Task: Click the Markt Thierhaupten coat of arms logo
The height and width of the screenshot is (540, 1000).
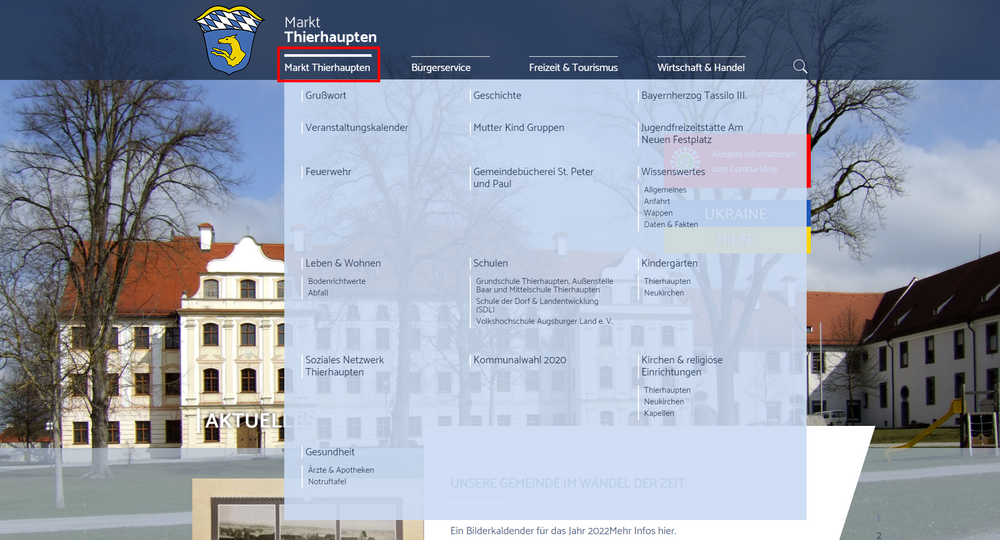Action: pos(229,40)
